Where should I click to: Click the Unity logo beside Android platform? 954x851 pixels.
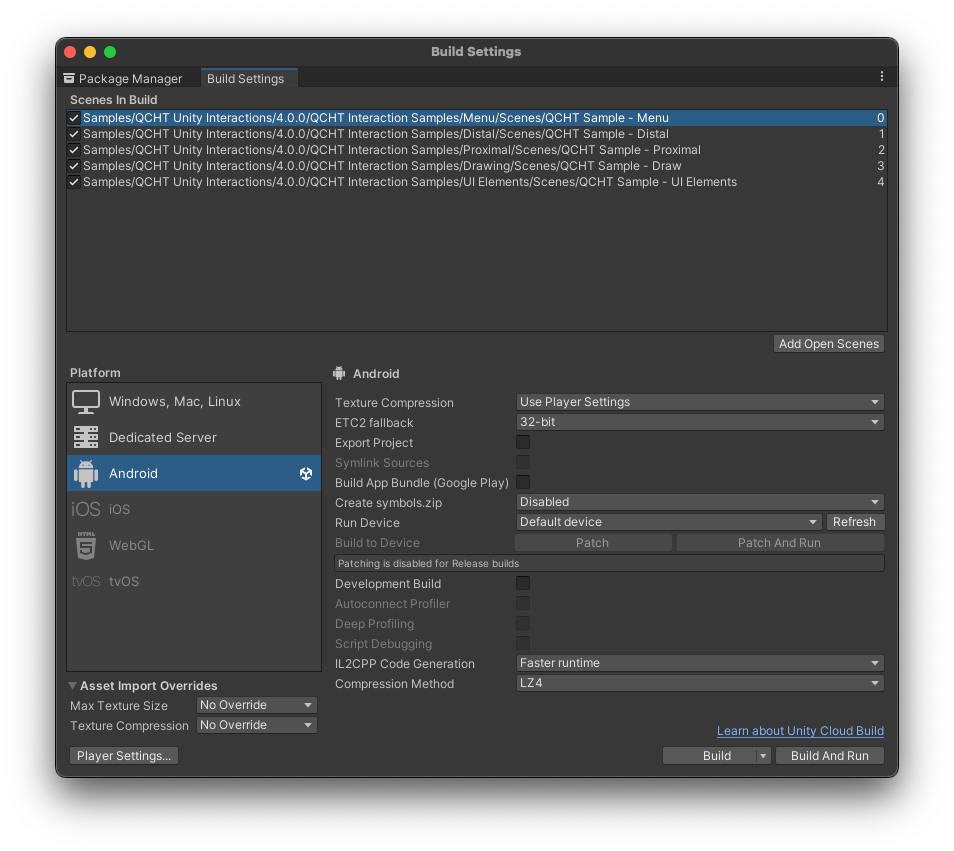coord(305,473)
